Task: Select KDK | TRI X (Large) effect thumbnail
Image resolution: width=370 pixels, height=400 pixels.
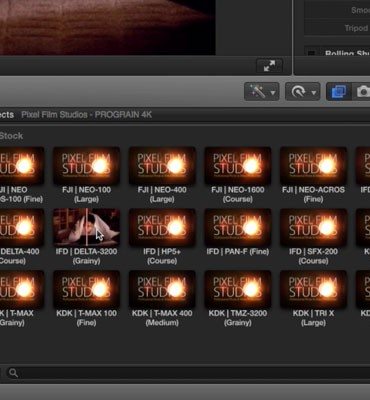Action: pyautogui.click(x=313, y=289)
